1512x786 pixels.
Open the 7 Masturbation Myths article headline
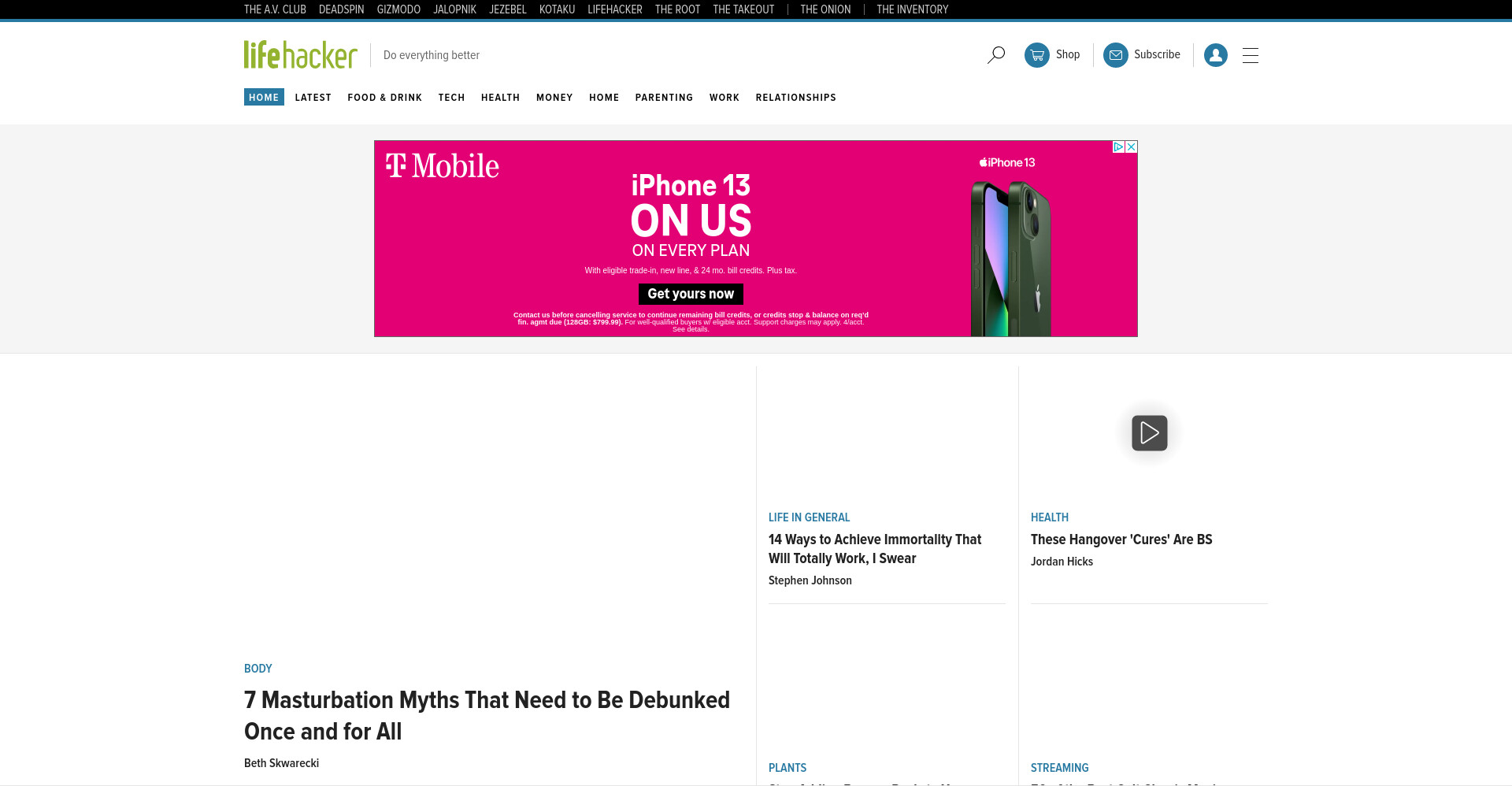pos(487,715)
